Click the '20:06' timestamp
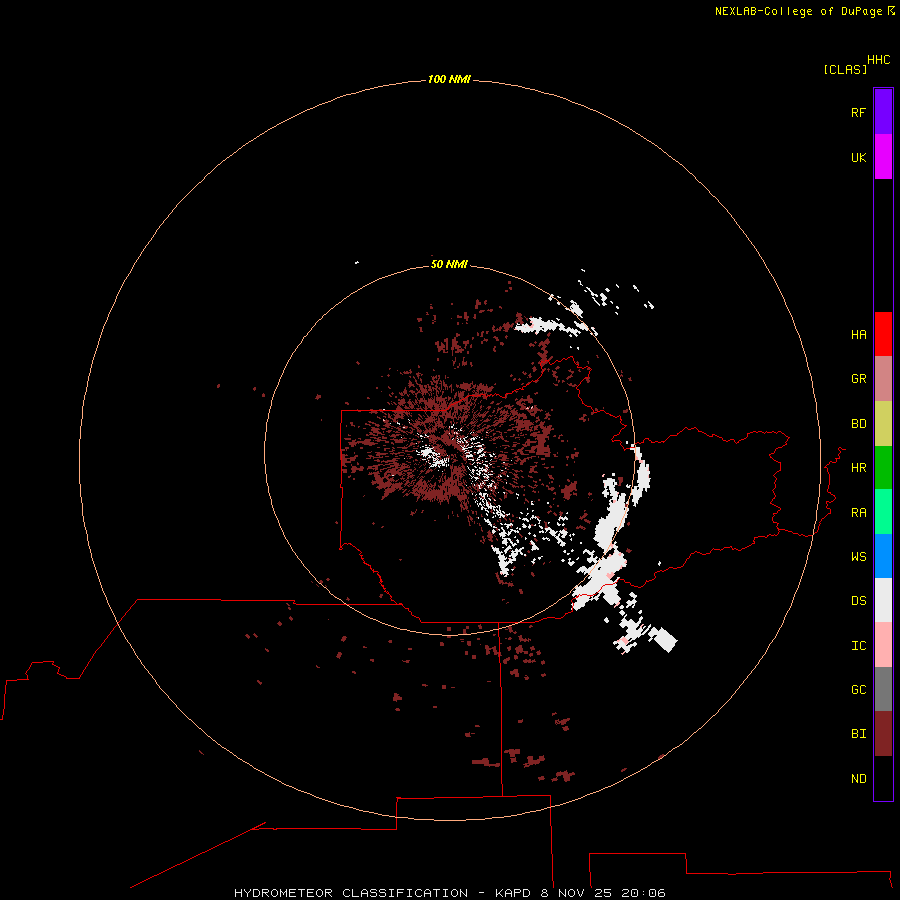The height and width of the screenshot is (900, 900). tap(643, 893)
